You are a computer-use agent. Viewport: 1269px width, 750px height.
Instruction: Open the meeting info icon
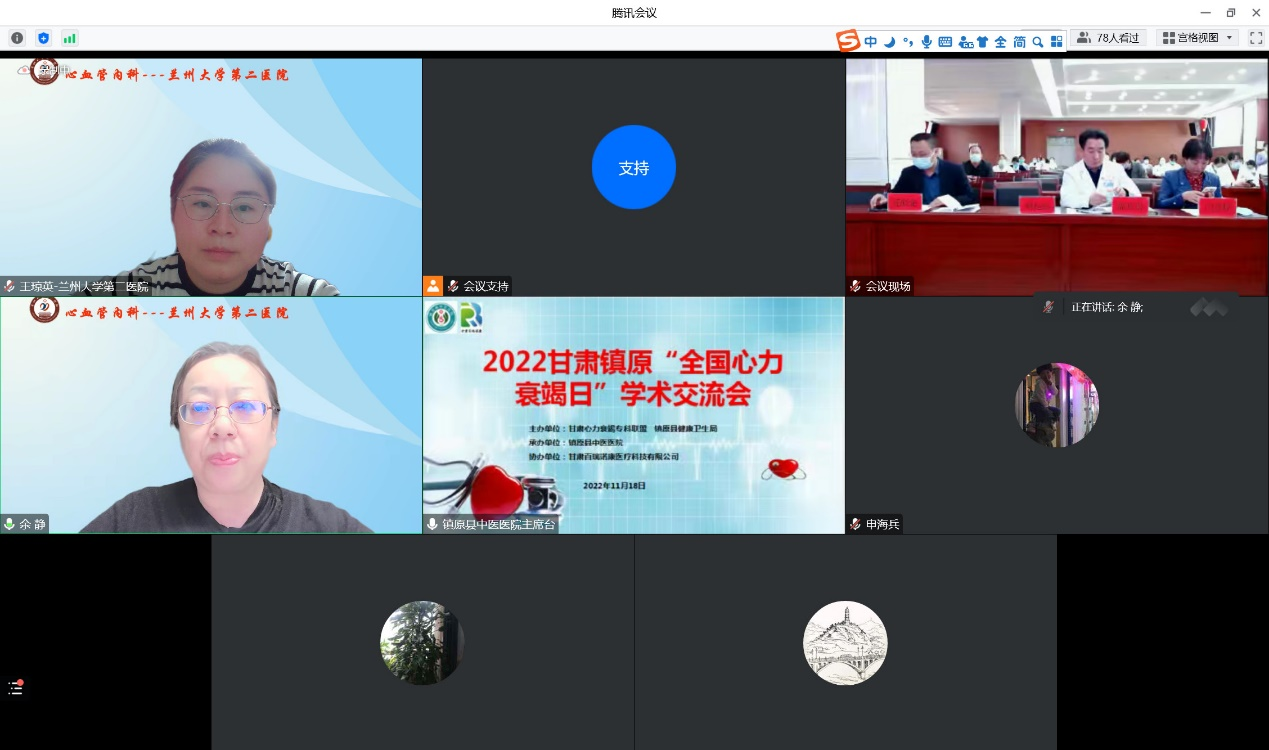pos(17,38)
